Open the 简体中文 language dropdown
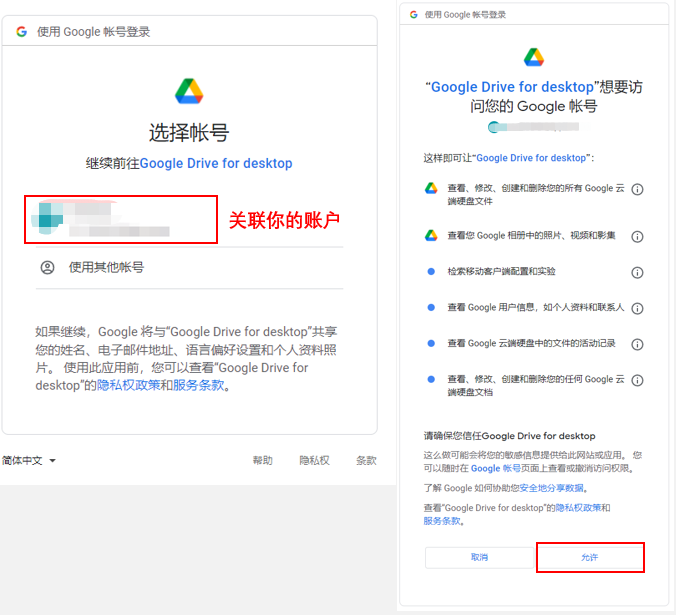Image resolution: width=676 pixels, height=615 pixels. 28,460
